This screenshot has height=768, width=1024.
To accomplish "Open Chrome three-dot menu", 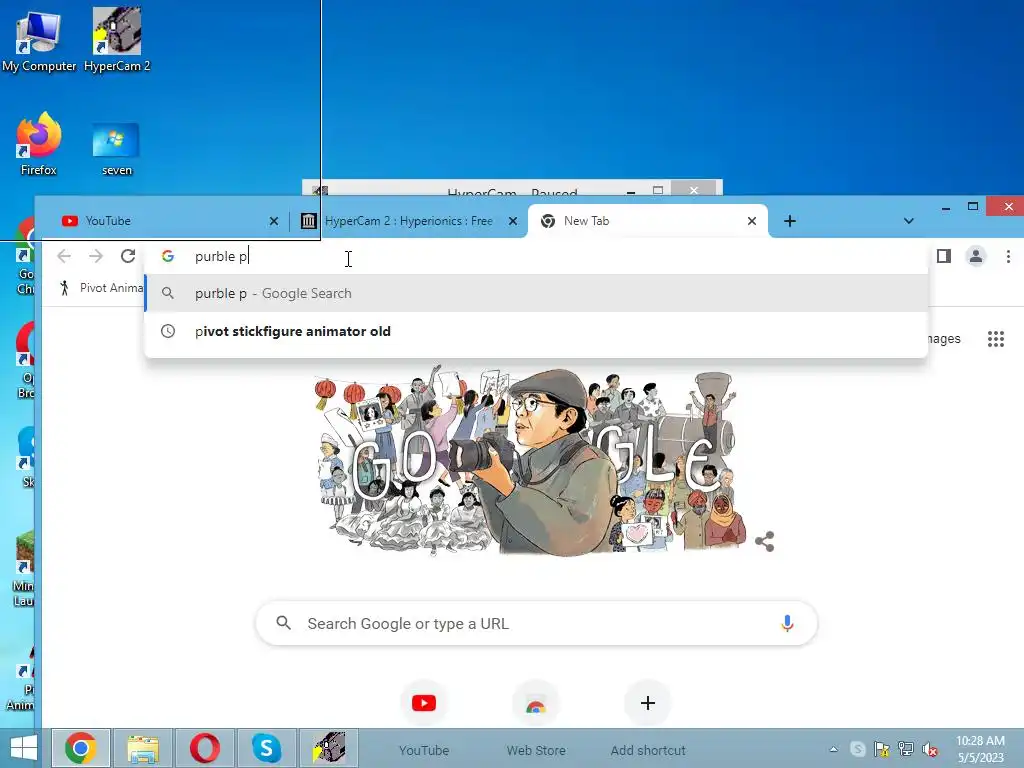I will (x=1008, y=256).
